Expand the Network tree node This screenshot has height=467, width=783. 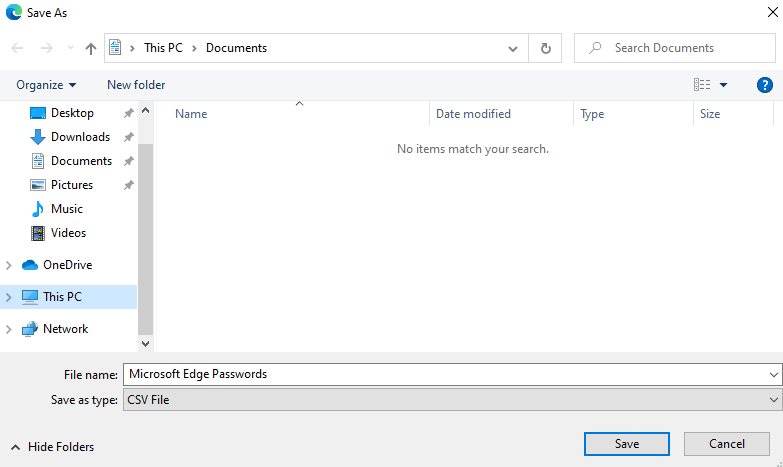pyautogui.click(x=8, y=329)
